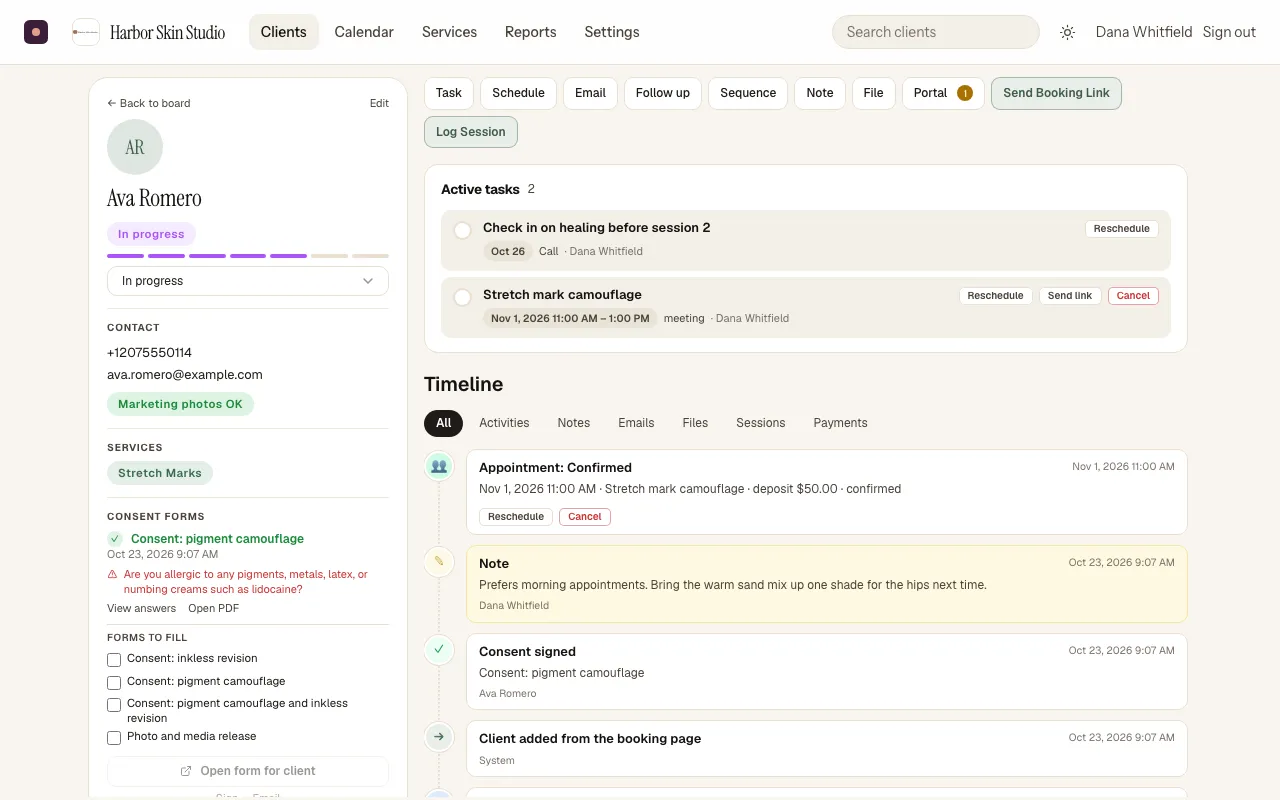Click the Stretch Marks service tag
The width and height of the screenshot is (1280, 800).
160,473
